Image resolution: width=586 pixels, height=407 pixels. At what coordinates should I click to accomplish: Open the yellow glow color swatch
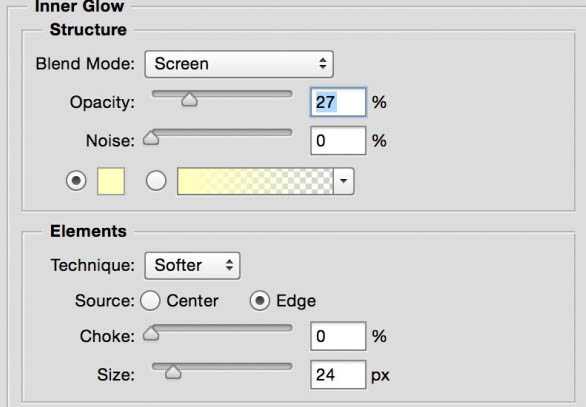point(111,181)
